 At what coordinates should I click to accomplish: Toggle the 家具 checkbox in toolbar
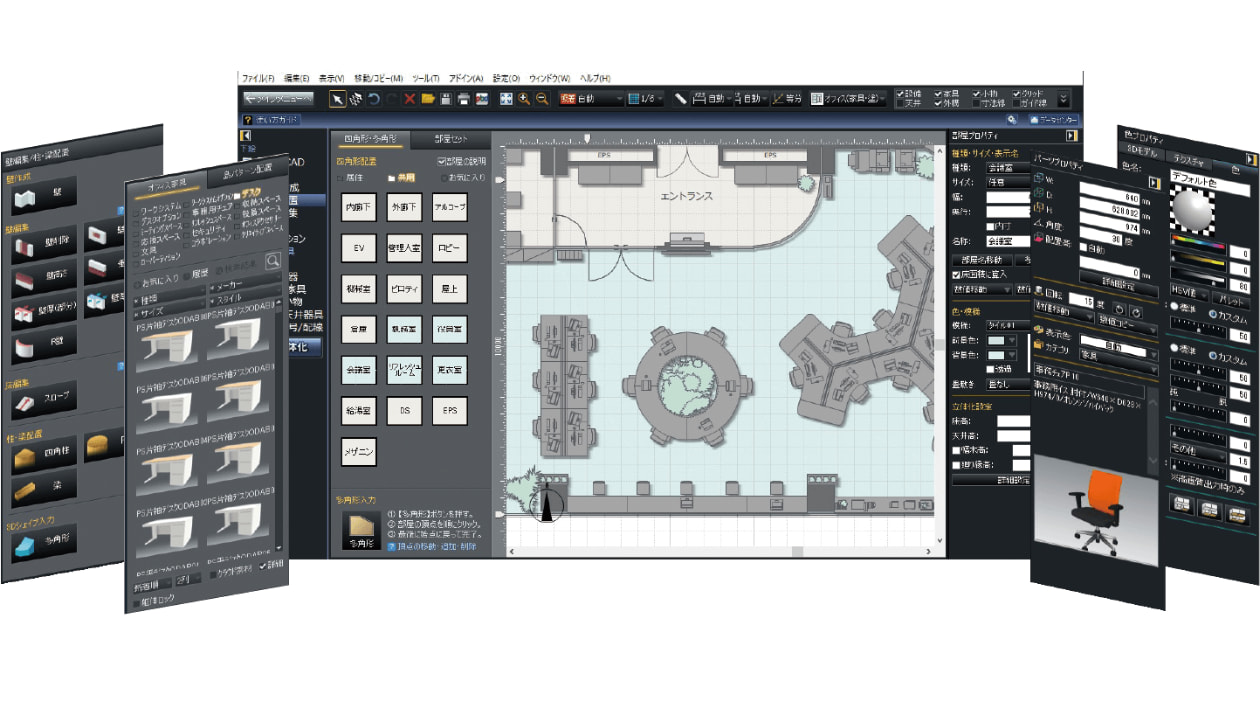tap(940, 93)
